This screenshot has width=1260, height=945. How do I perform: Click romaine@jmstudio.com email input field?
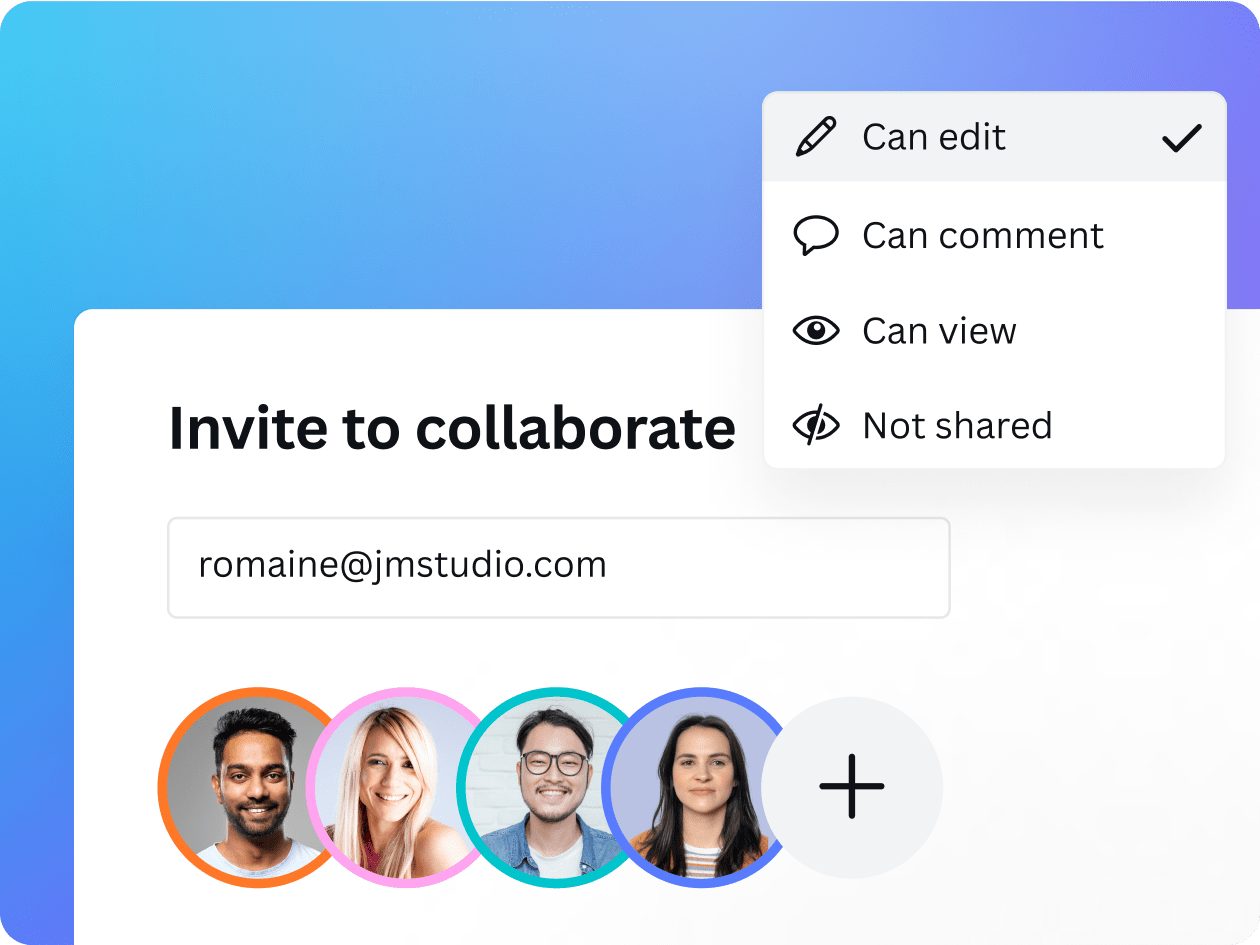tap(559, 567)
